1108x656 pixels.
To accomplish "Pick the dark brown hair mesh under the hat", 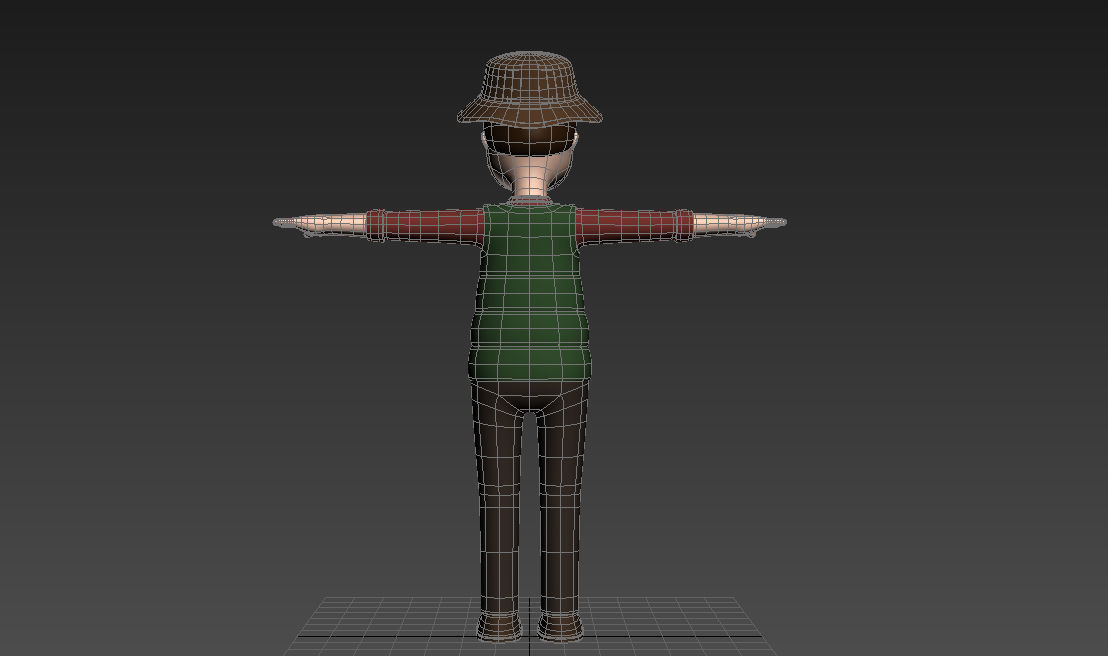I will tap(529, 139).
